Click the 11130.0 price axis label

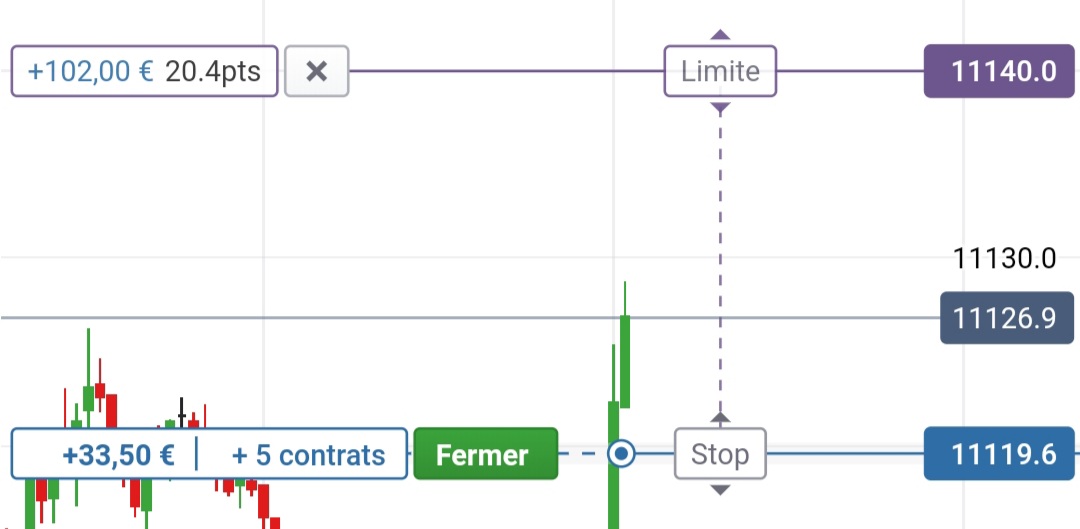point(1004,259)
